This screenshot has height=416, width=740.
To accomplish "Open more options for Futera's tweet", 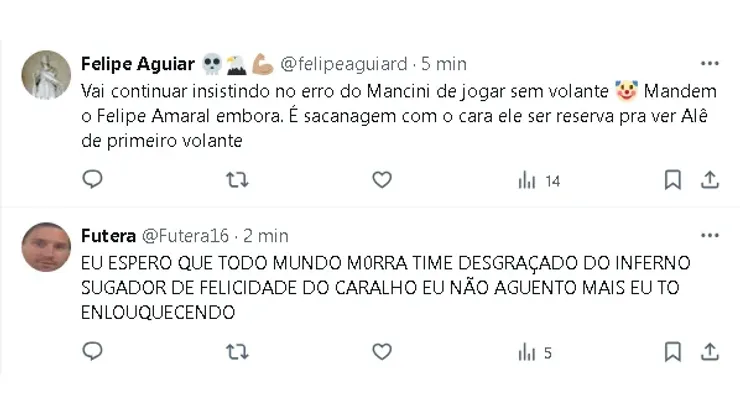I will point(710,235).
